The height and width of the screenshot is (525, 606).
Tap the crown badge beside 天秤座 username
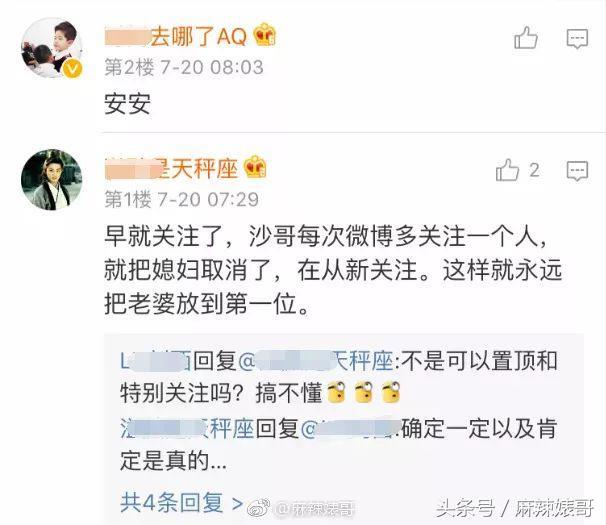tap(255, 167)
